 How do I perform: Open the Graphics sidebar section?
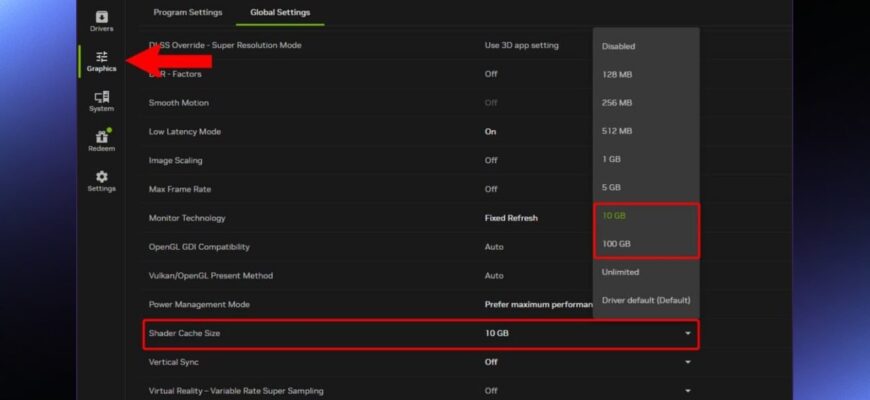[102, 62]
